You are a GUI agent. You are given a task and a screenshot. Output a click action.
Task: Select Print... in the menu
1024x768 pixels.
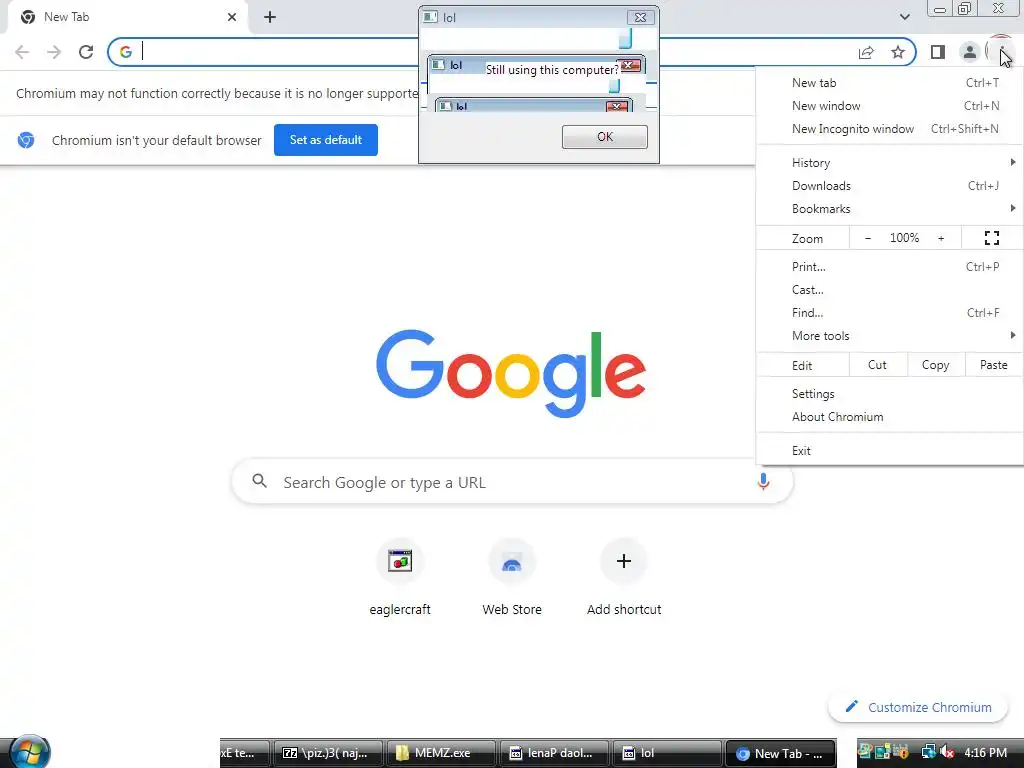889,266
